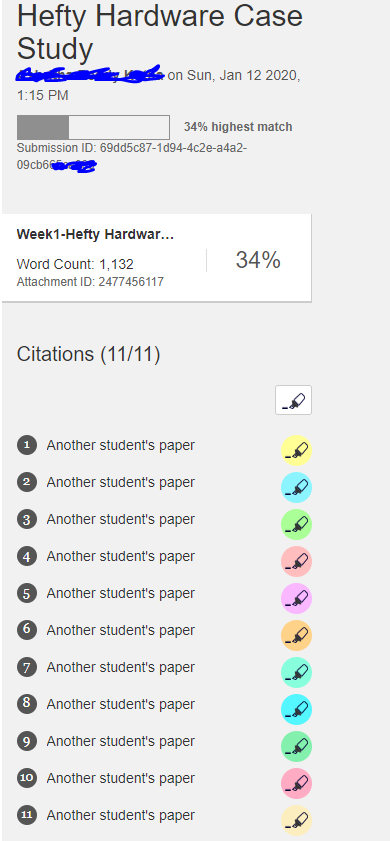Open citation 1 Another student's paper
Screen dimensions: 390x841
[x=121, y=445]
